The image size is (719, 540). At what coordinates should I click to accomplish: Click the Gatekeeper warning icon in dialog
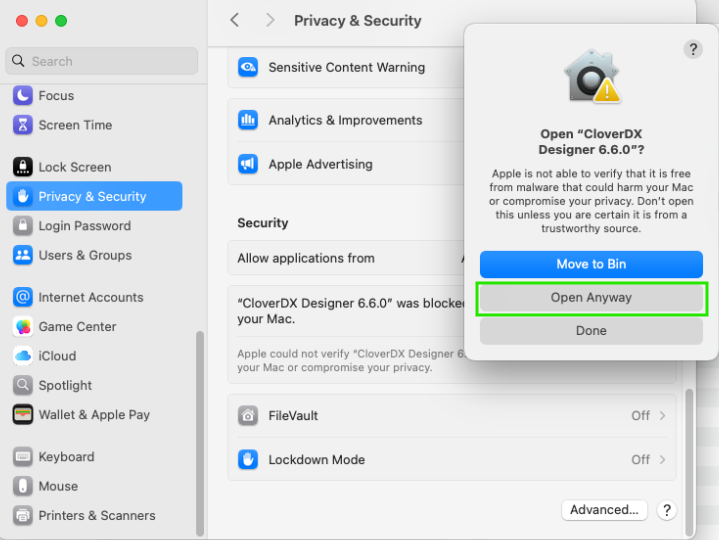point(592,76)
